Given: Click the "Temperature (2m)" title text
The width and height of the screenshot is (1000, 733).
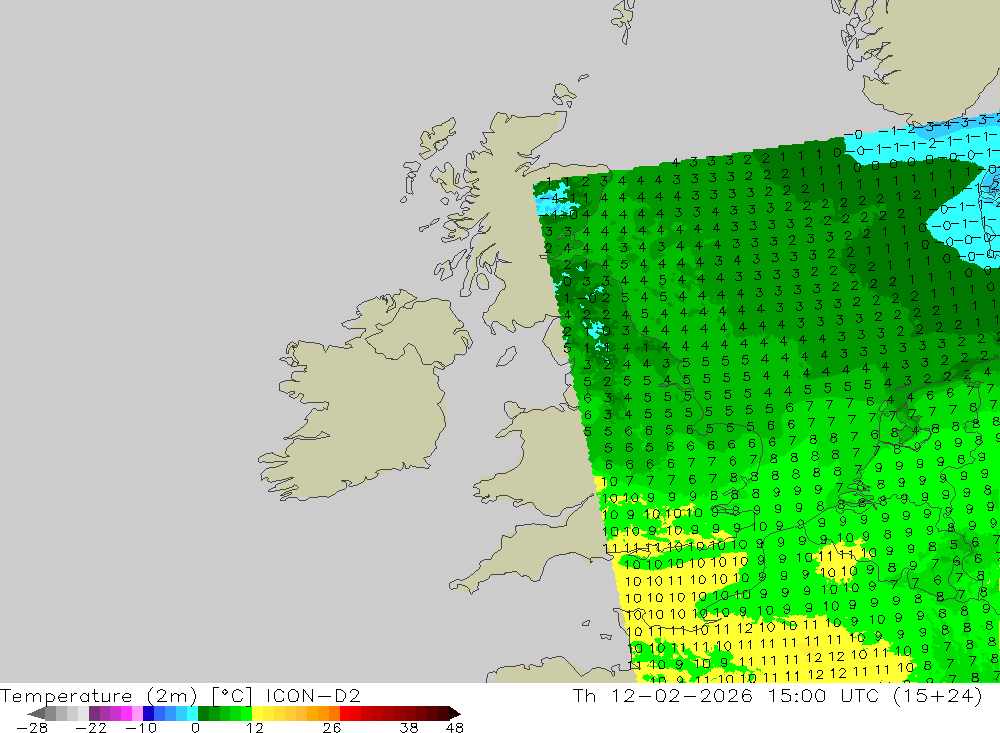Looking at the screenshot, I should pos(99,695).
